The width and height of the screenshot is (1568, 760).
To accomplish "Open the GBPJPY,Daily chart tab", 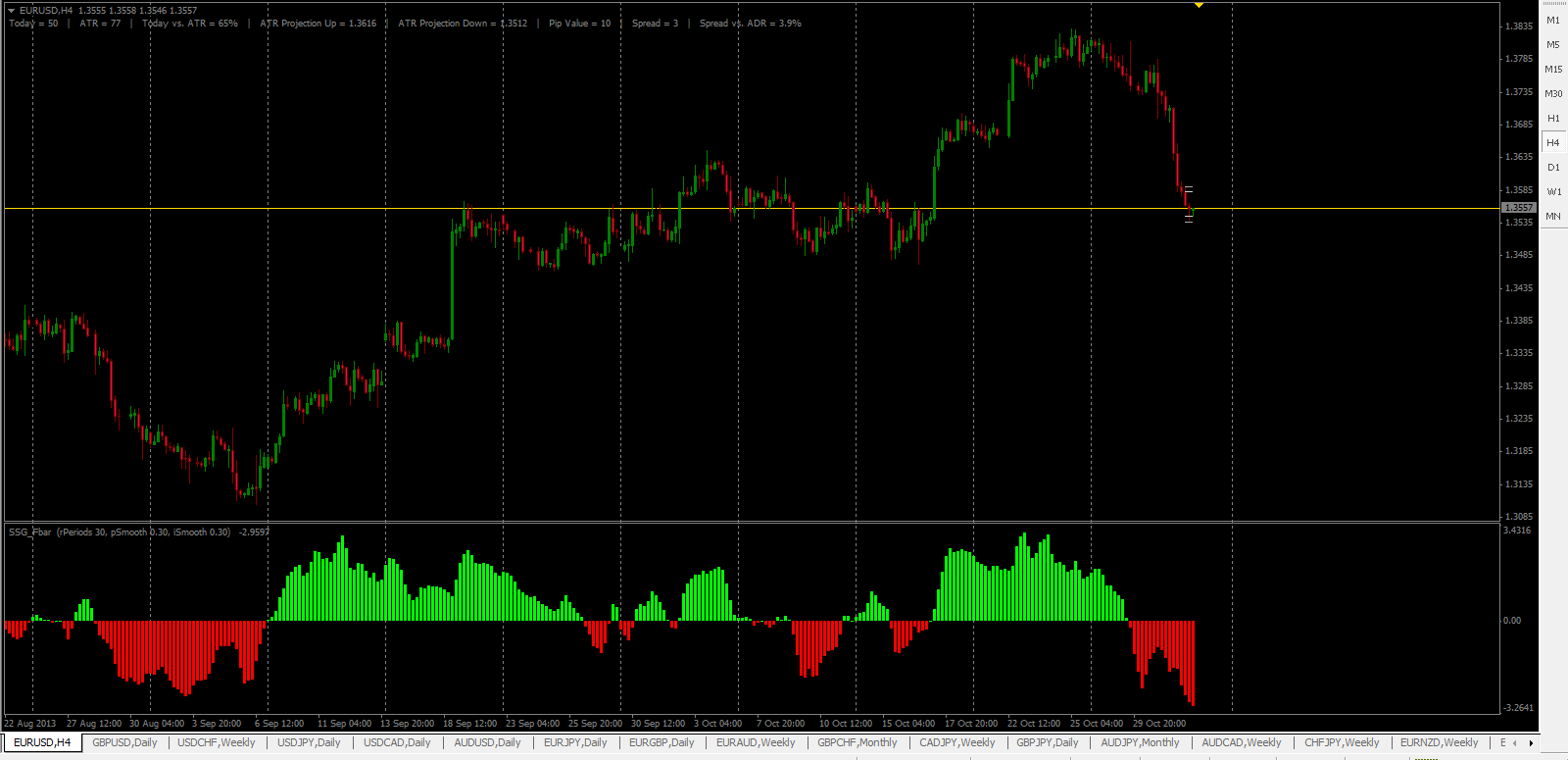I will coord(1047,743).
